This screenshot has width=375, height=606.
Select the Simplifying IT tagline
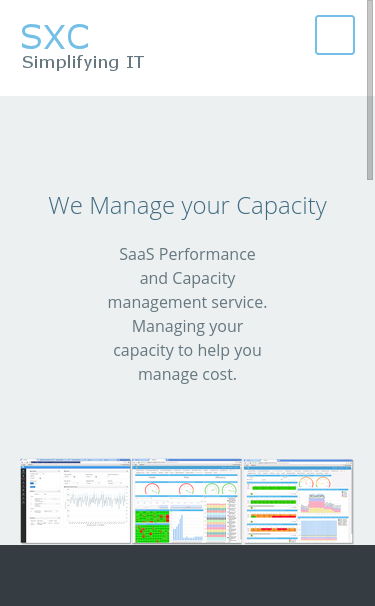pyautogui.click(x=83, y=63)
